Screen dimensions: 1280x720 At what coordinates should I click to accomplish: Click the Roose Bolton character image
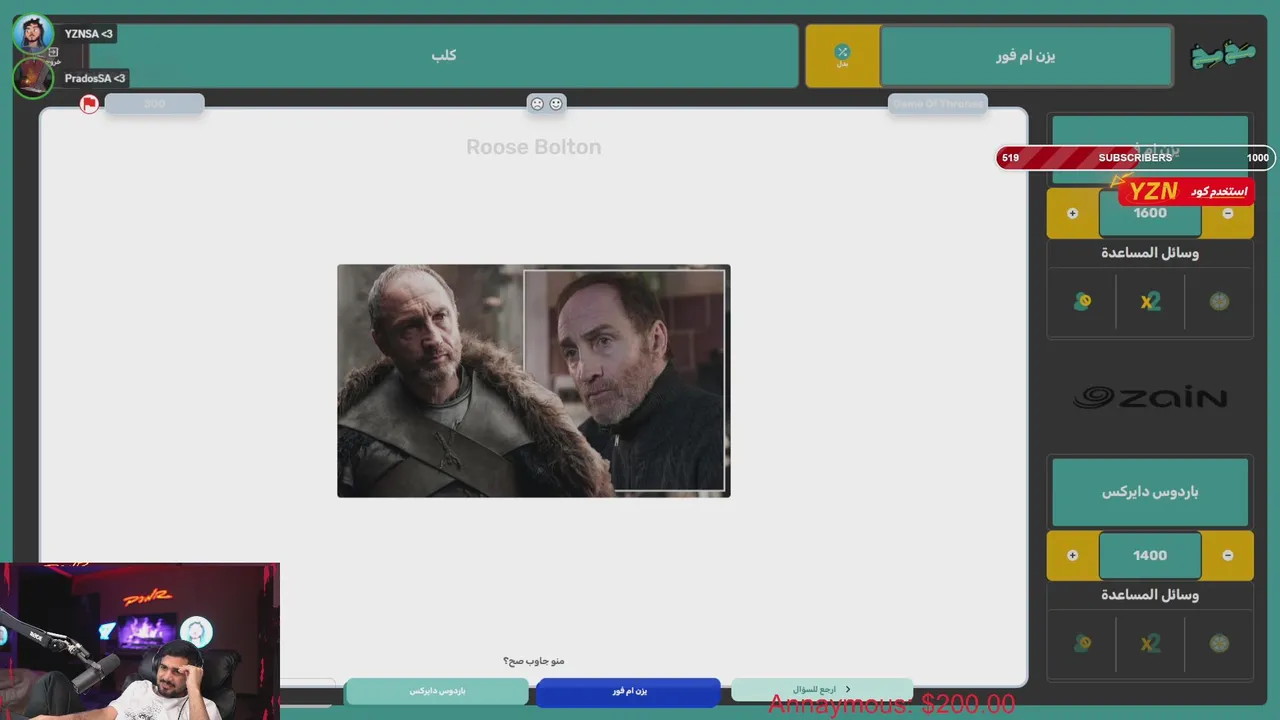534,381
